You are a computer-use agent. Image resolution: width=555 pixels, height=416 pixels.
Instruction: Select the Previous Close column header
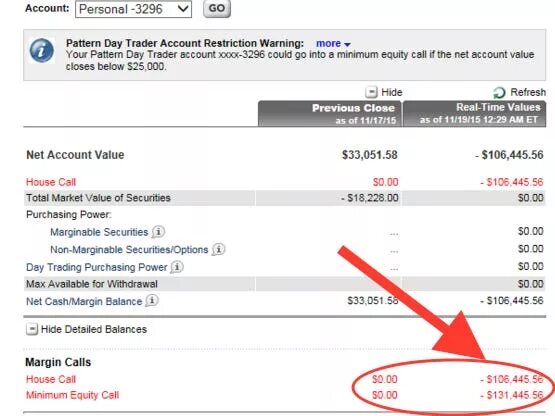point(330,114)
